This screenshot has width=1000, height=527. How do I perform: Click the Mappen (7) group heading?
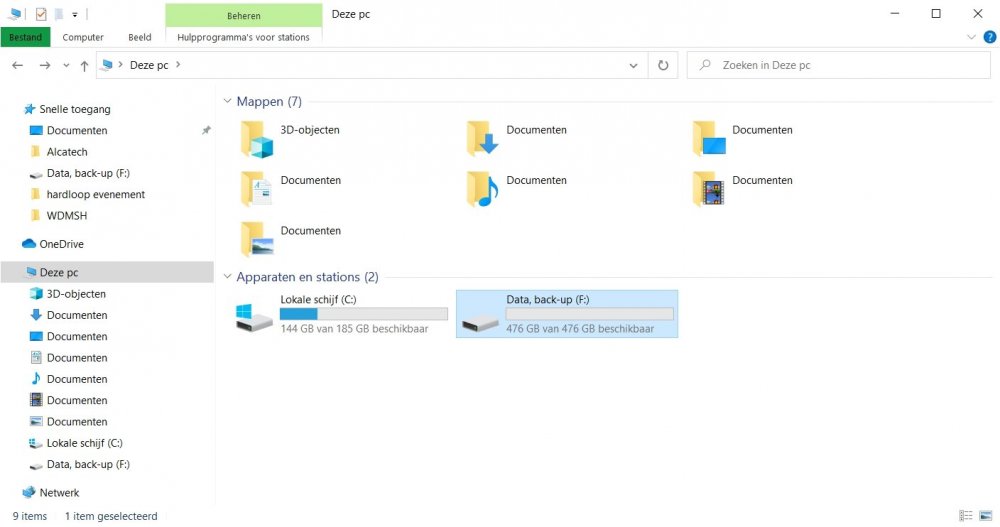tap(269, 101)
